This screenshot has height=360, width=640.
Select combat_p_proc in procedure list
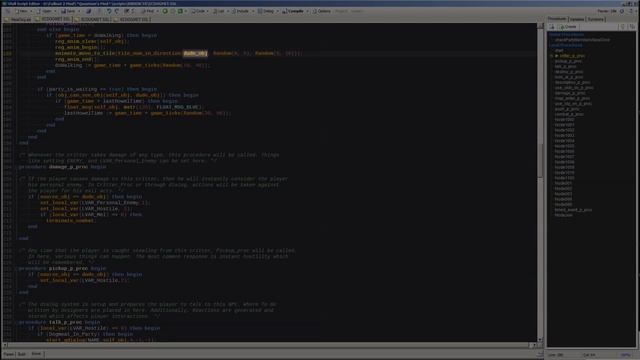569,114
